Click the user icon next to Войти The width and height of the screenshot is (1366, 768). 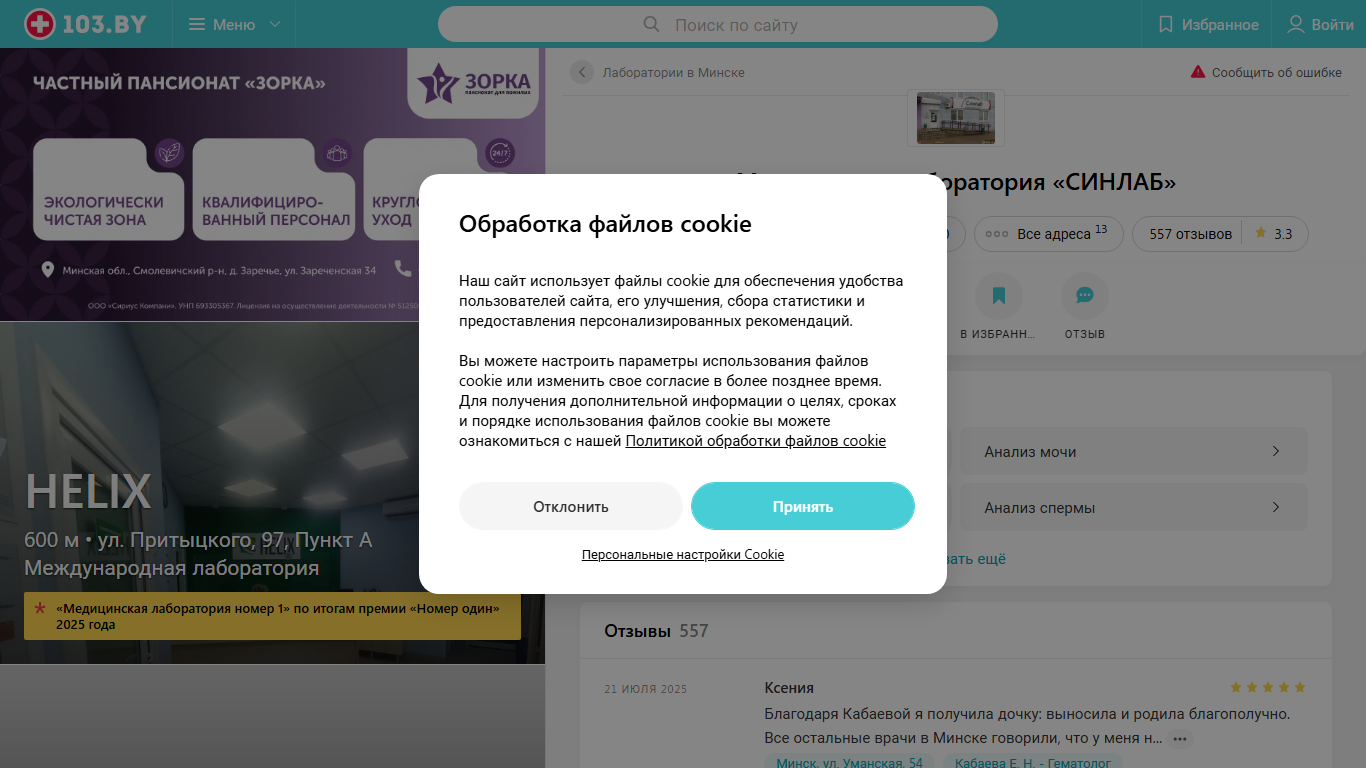[1295, 24]
